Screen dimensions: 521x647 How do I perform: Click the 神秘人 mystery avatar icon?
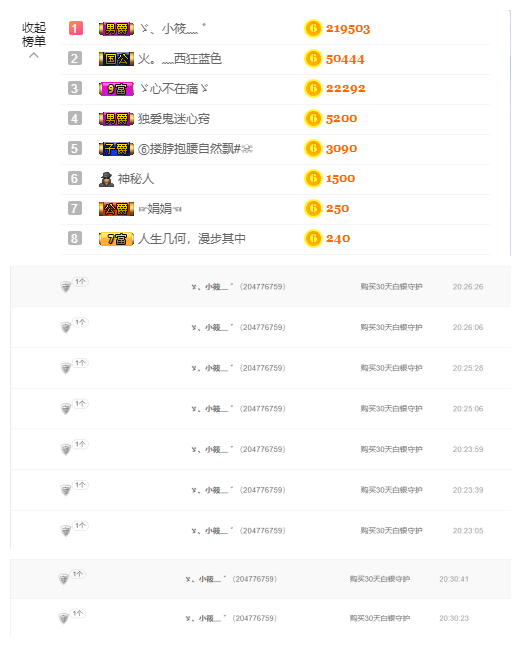coord(106,179)
